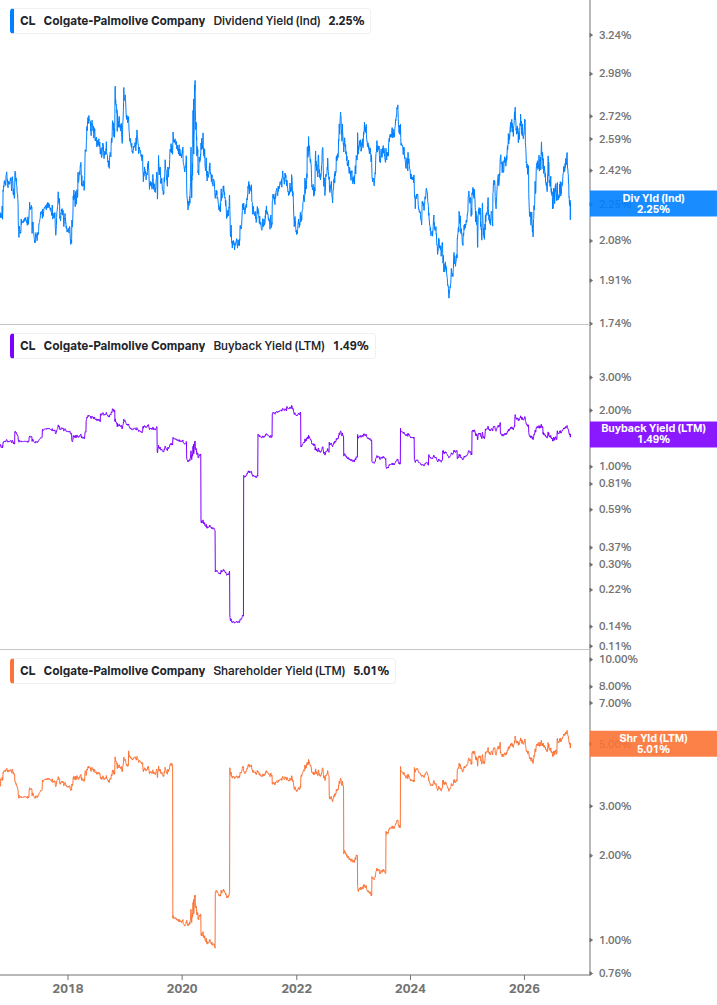Image resolution: width=717 pixels, height=1005 pixels.
Task: Click the blue color bar of Dividend Yield legend
Action: 12,21
